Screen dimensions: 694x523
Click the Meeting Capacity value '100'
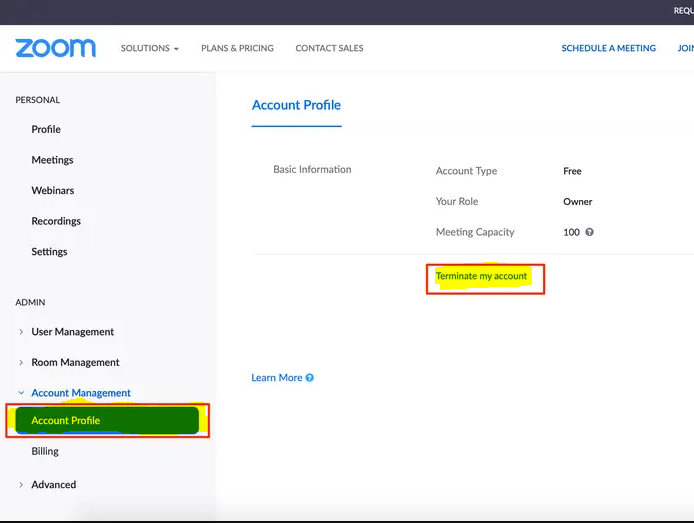(x=571, y=232)
